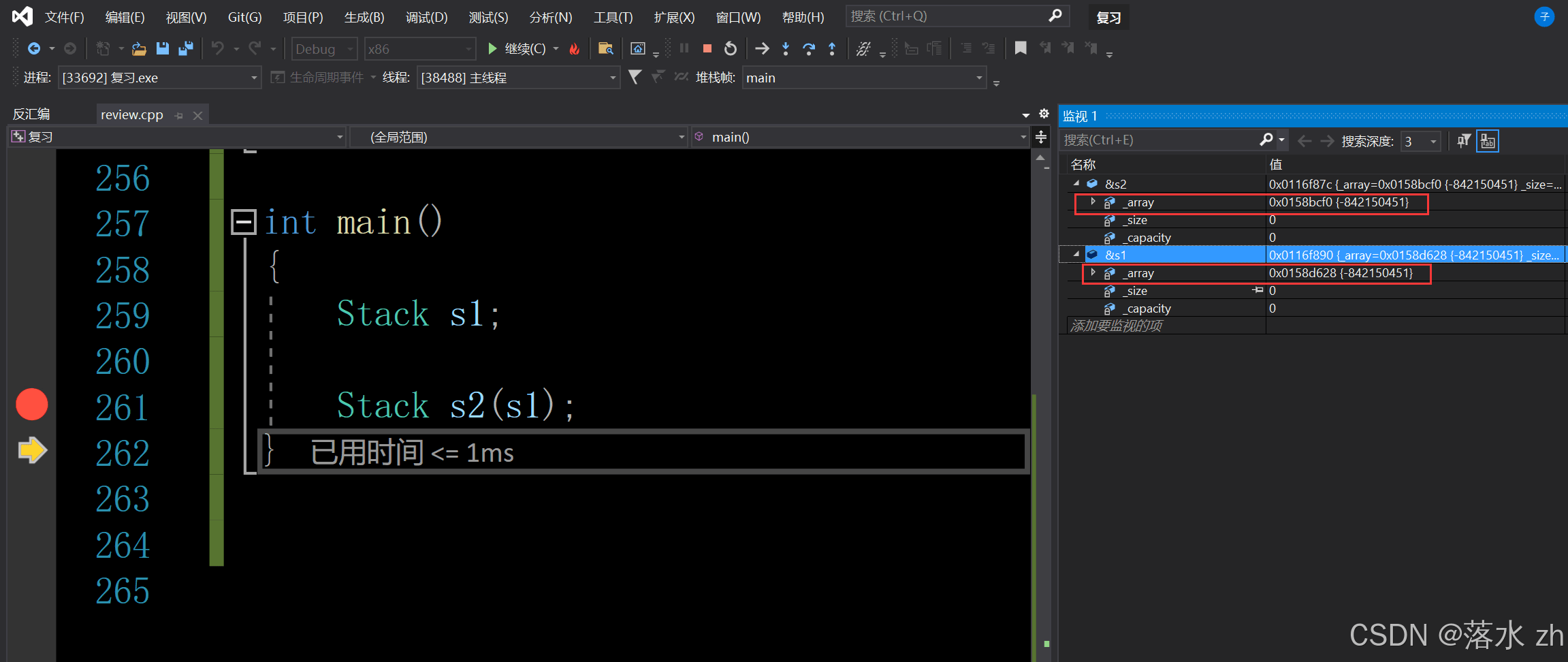Open the 编辑(E) menu
1568x662 pixels.
click(x=125, y=17)
